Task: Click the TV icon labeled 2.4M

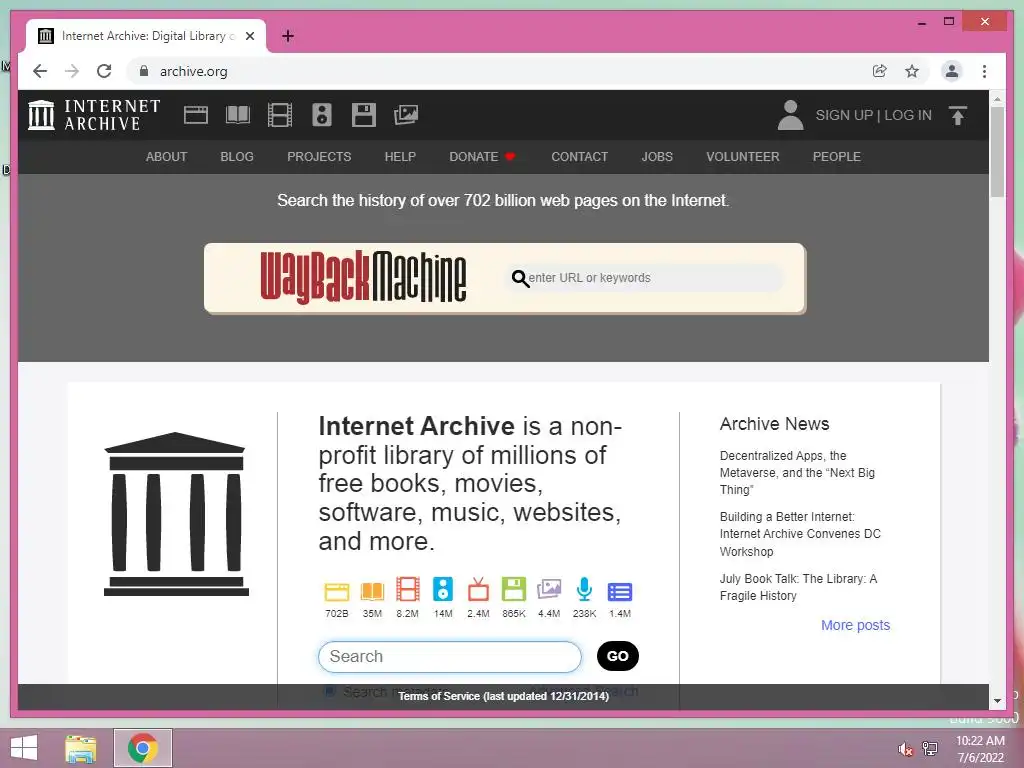Action: [x=478, y=589]
